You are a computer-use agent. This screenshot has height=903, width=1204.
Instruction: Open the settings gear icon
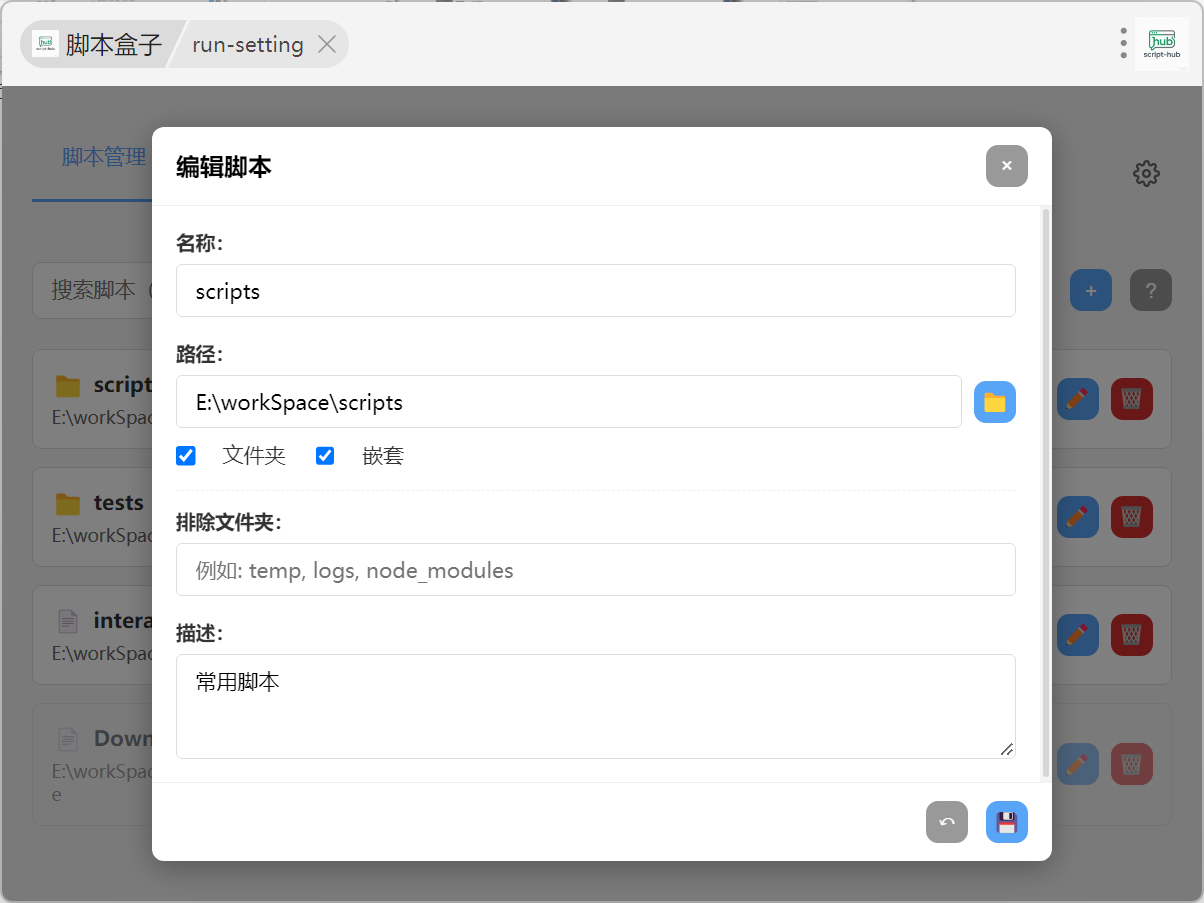(1145, 174)
